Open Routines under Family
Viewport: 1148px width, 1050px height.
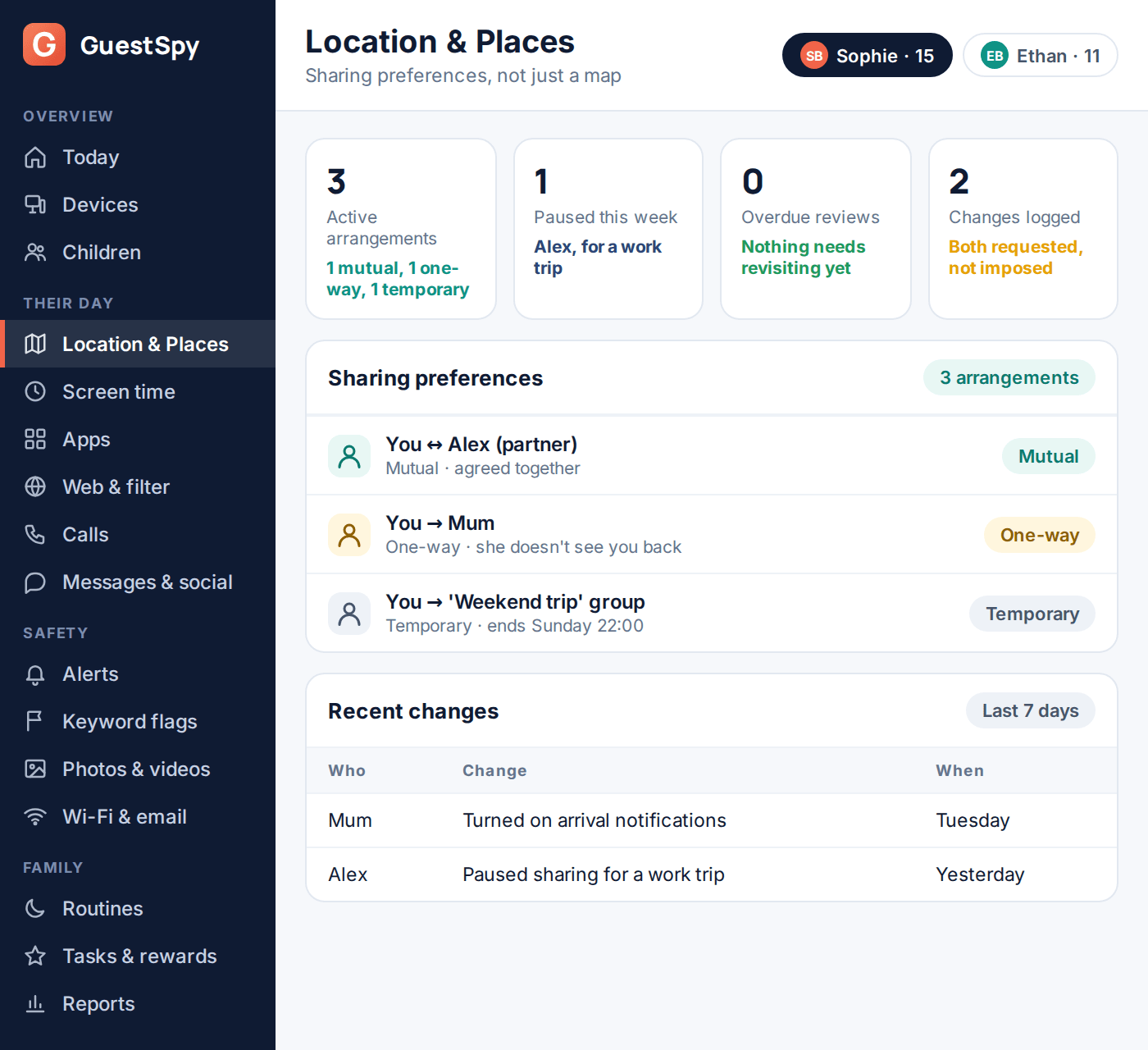click(x=138, y=909)
